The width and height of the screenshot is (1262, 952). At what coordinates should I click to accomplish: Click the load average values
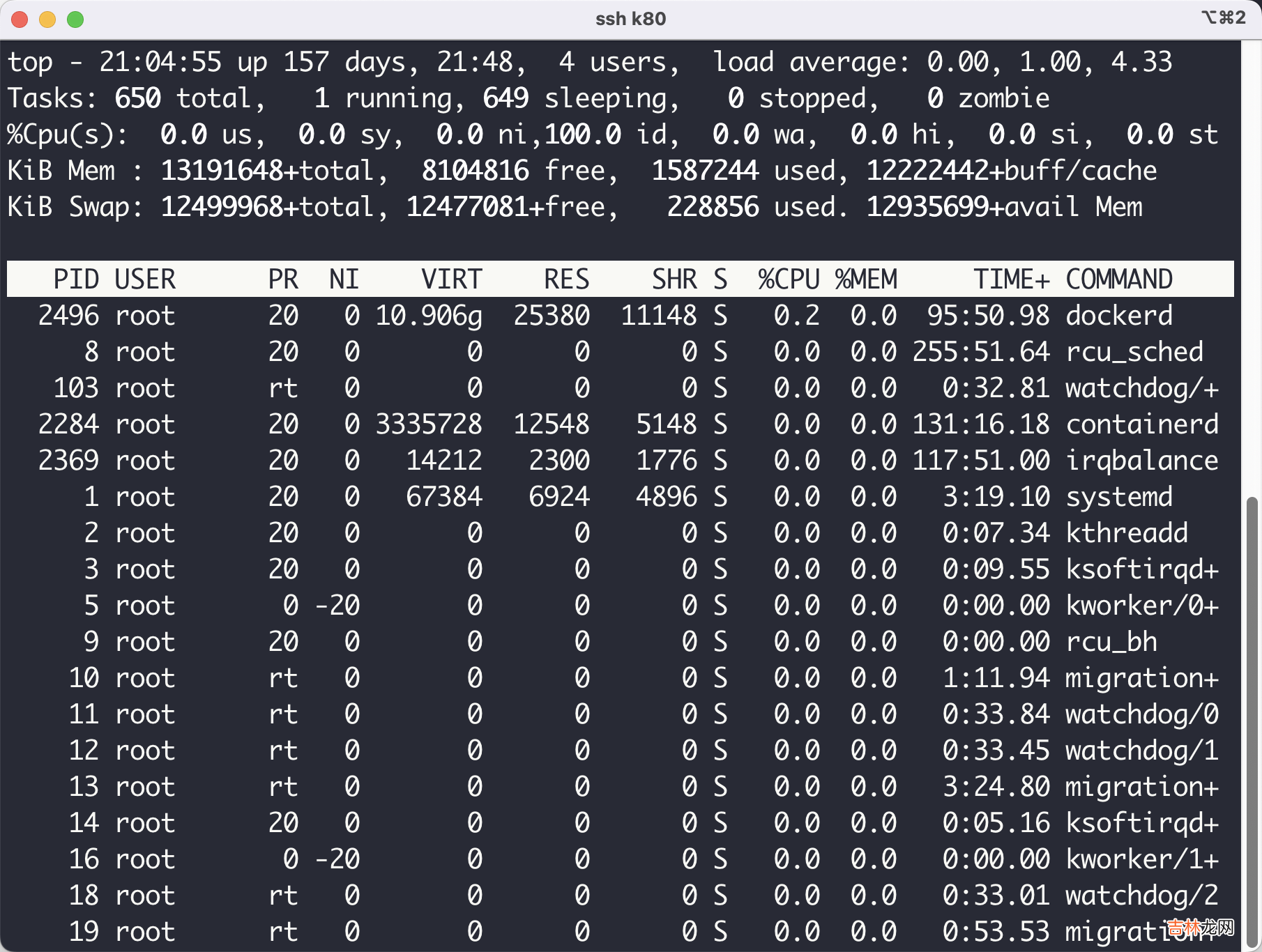pyautogui.click(x=1050, y=62)
